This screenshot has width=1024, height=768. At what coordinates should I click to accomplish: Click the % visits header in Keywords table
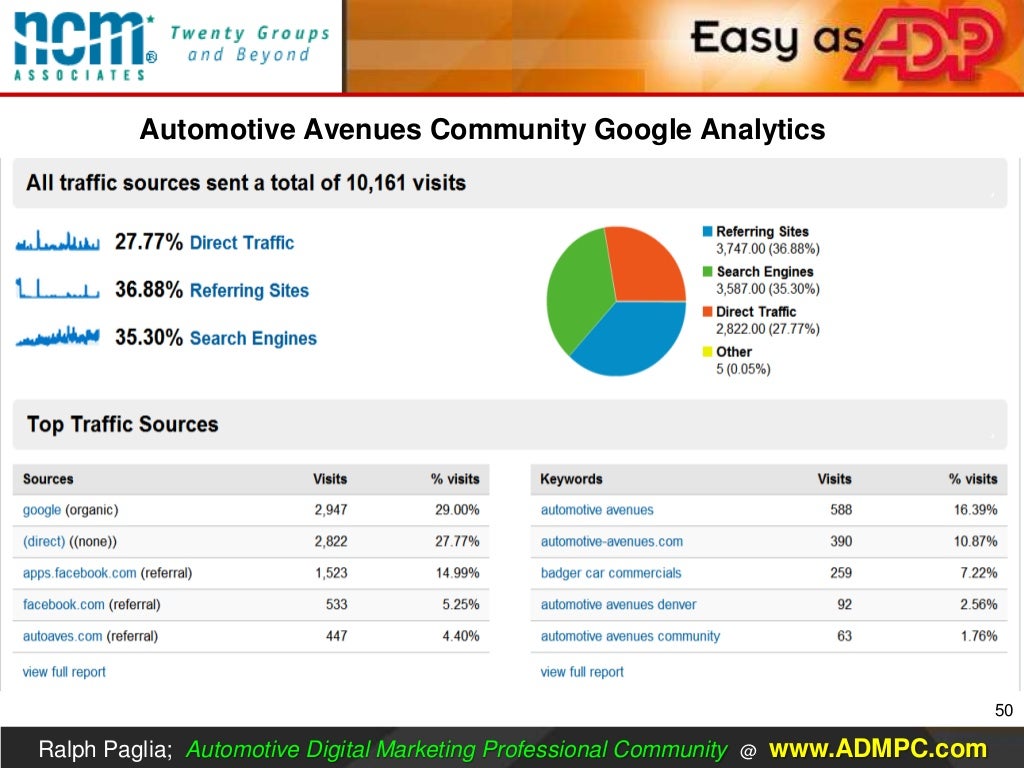[973, 479]
